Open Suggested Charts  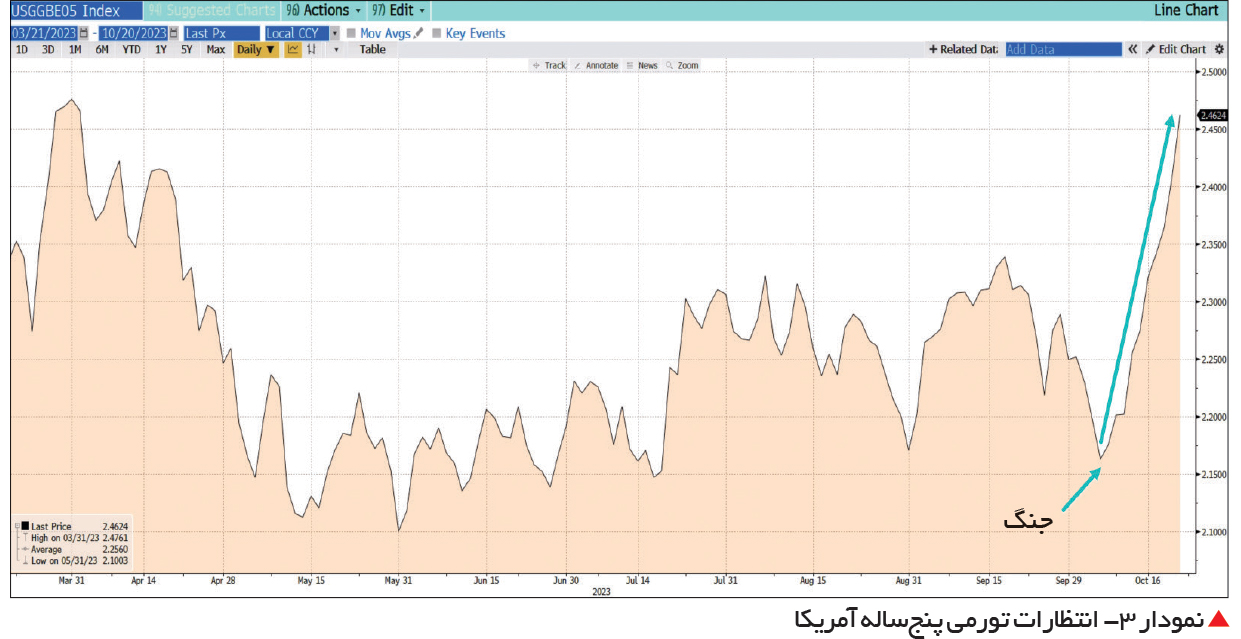click(211, 10)
